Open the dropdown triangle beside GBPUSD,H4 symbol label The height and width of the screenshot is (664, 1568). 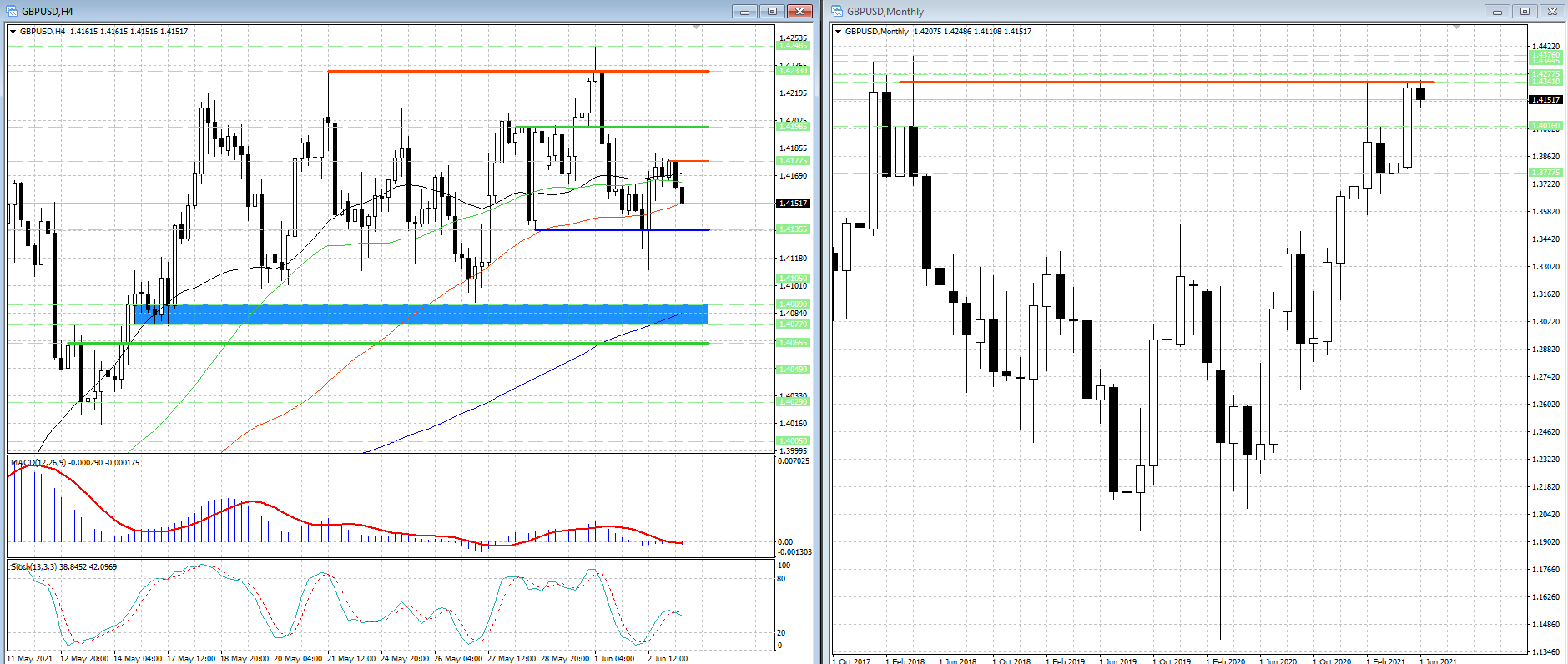click(13, 32)
